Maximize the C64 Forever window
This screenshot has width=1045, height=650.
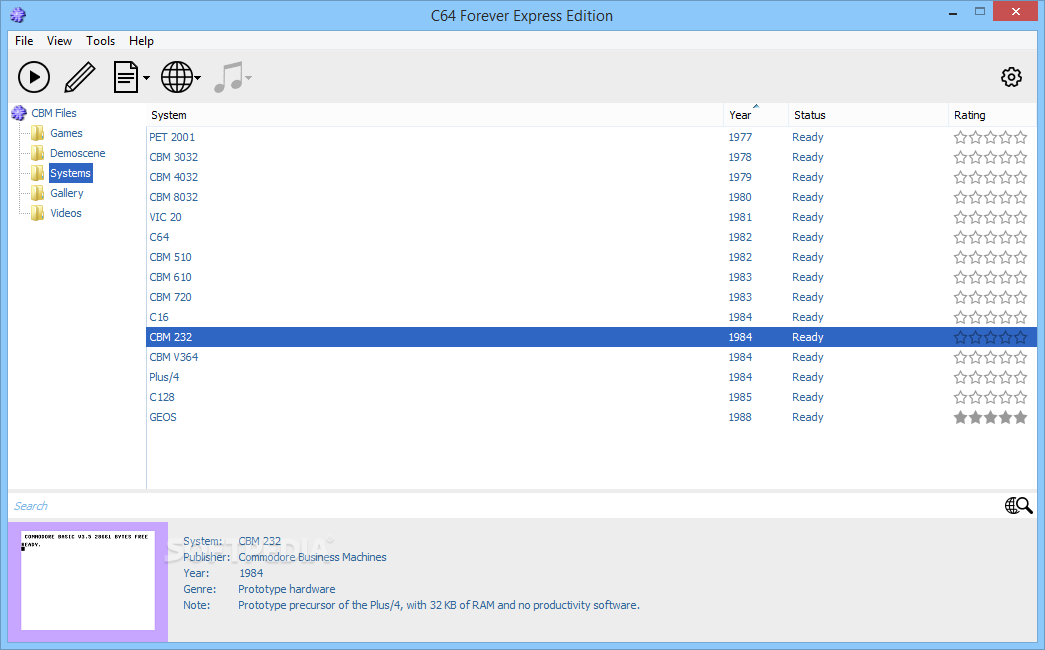click(980, 11)
